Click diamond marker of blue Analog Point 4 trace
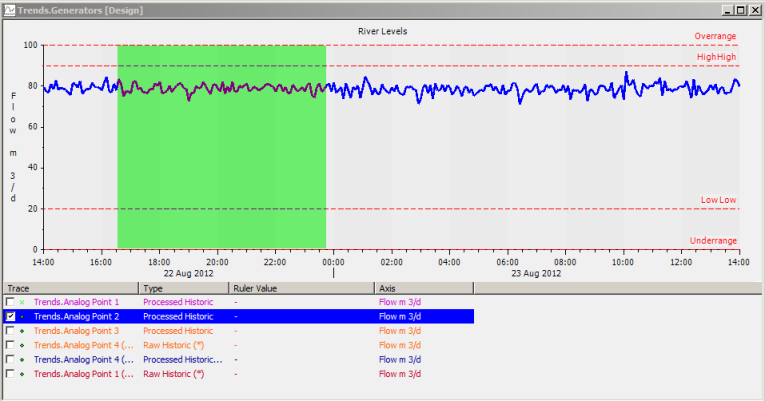 (x=23, y=359)
